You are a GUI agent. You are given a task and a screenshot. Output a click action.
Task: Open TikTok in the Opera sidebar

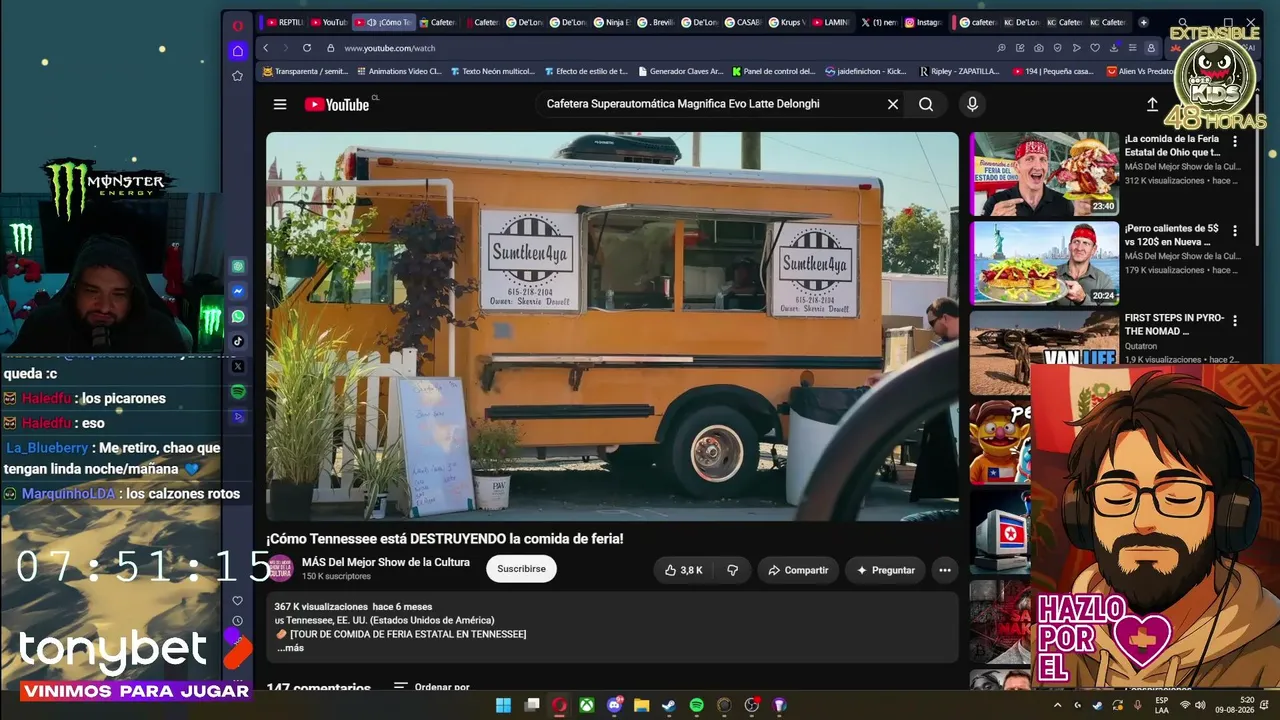click(238, 341)
